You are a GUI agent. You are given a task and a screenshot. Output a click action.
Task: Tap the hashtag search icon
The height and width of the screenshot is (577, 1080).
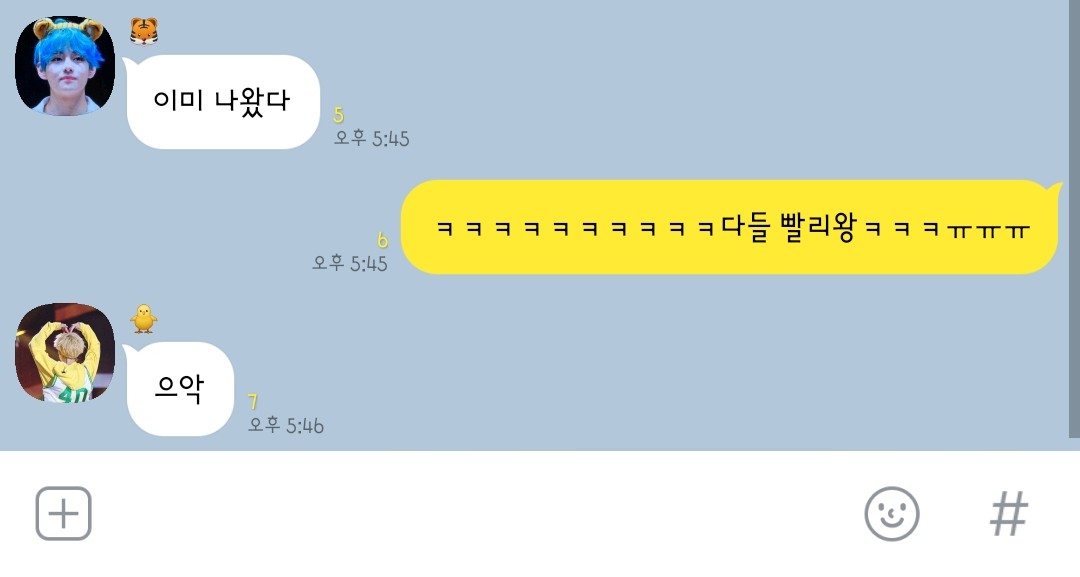tap(1009, 514)
